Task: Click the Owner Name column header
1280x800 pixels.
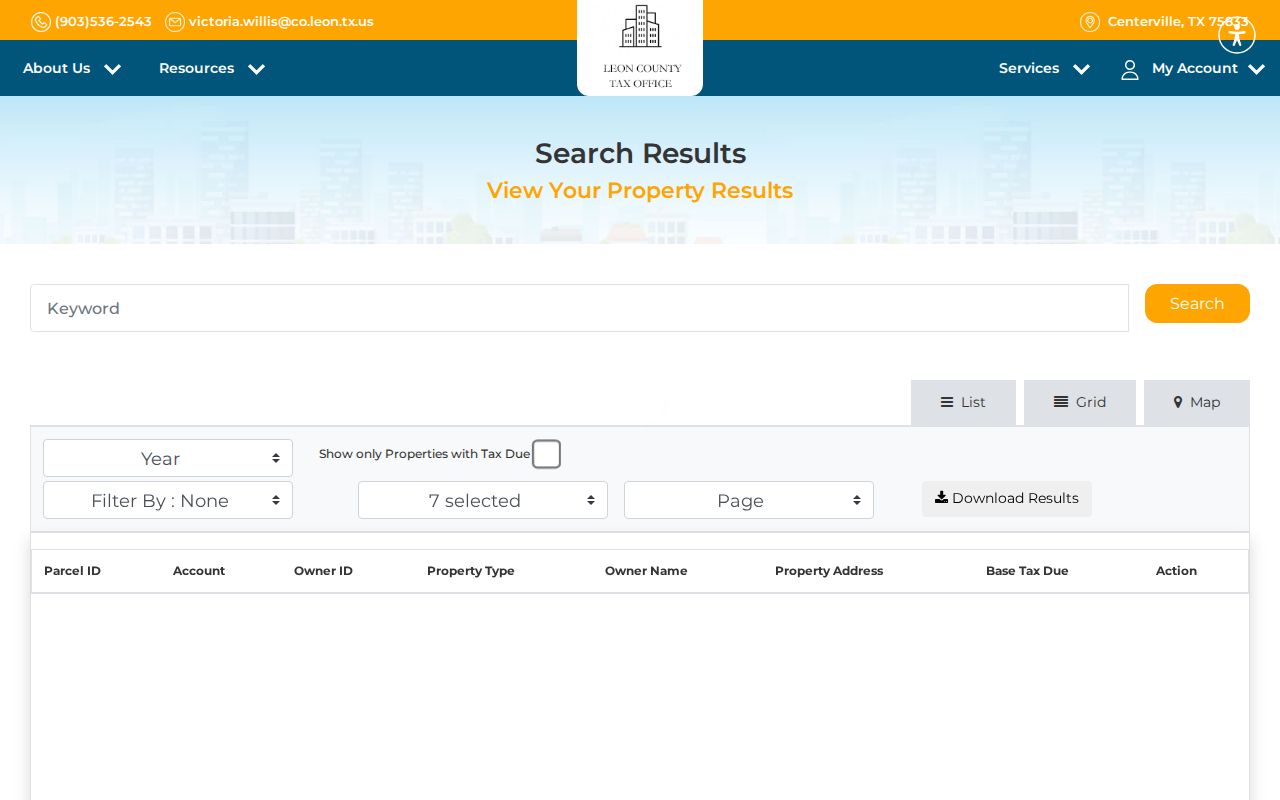Action: (x=646, y=571)
